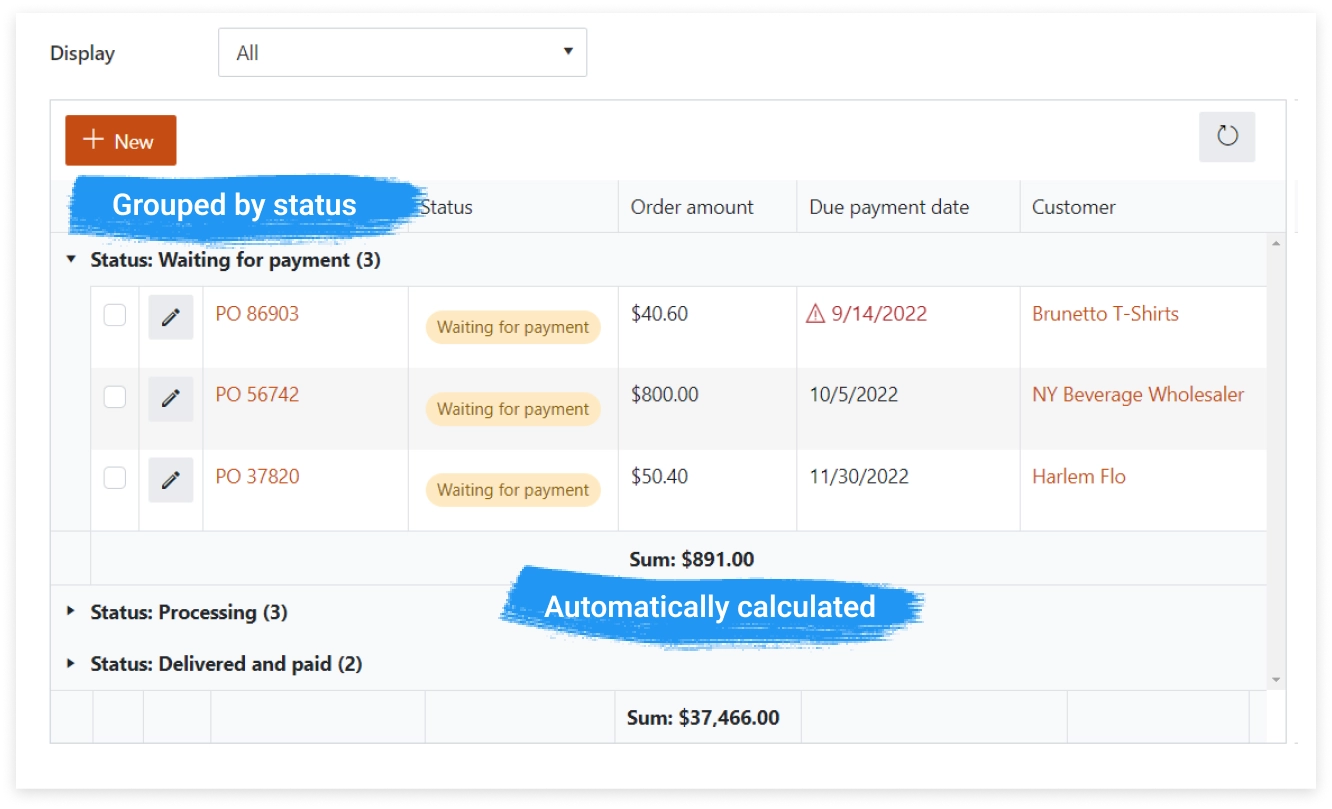Select the checkbox for PO 86903

tap(115, 315)
